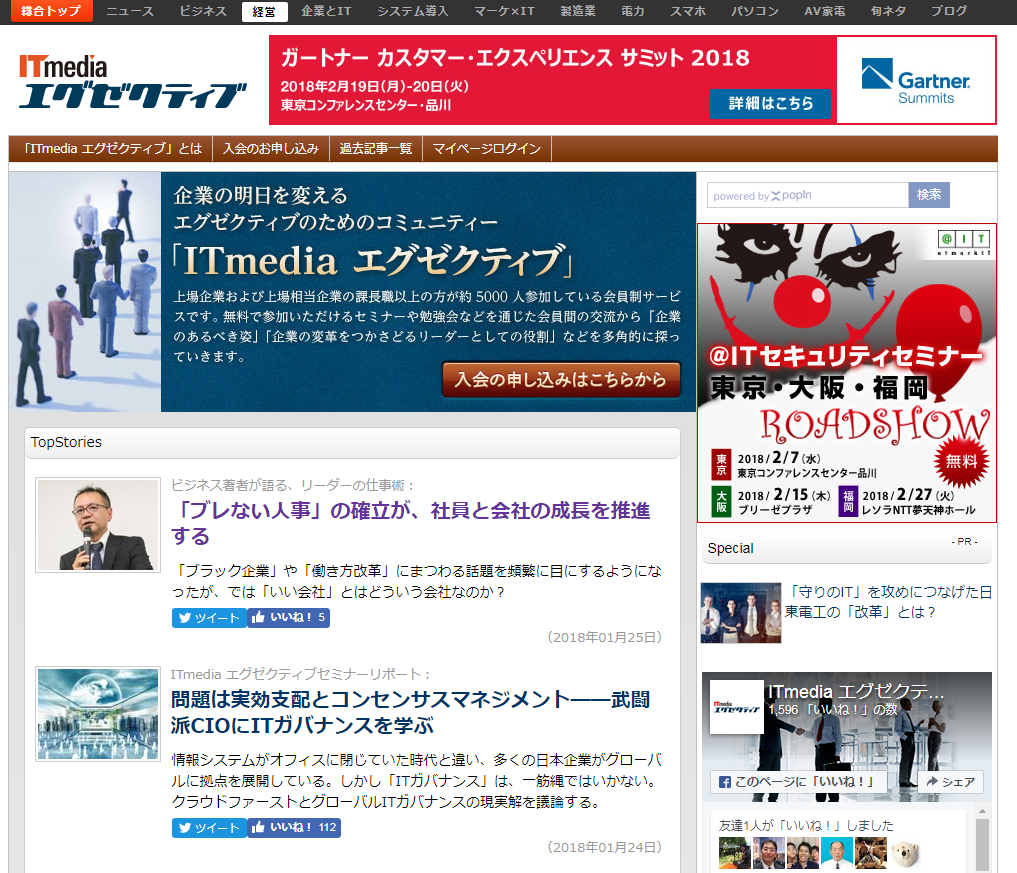The width and height of the screenshot is (1017, 873).
Task: Click the @IT atmarkit logo in ad
Action: (964, 242)
